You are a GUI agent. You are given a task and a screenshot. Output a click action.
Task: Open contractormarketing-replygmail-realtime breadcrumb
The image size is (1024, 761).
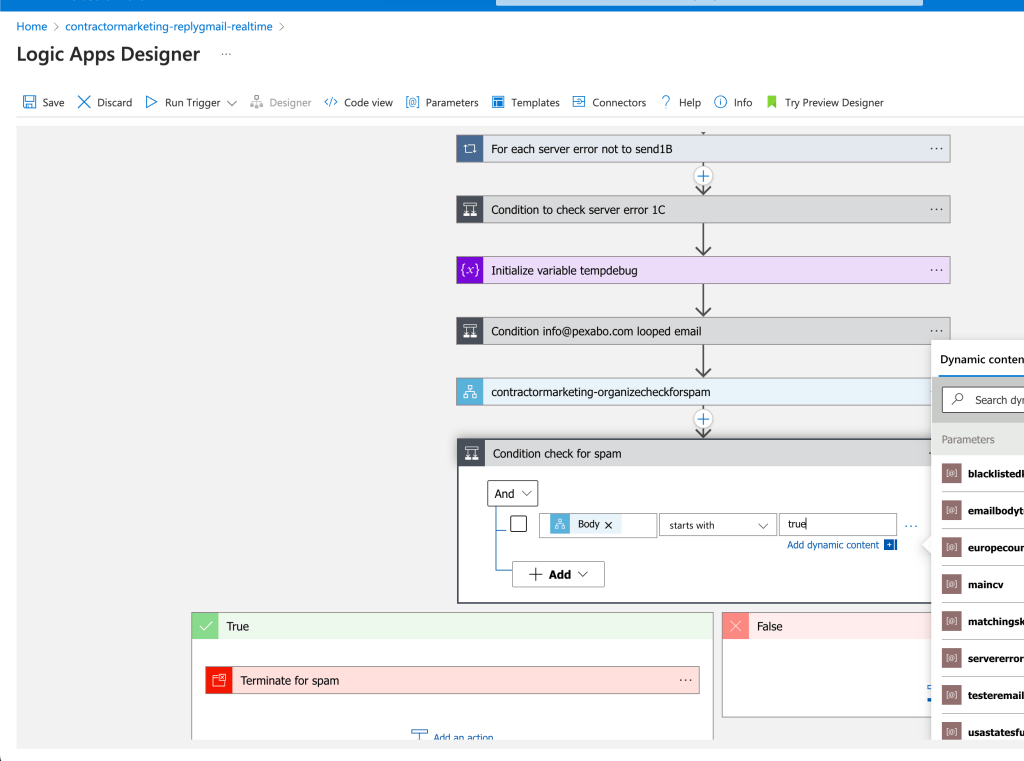[168, 27]
